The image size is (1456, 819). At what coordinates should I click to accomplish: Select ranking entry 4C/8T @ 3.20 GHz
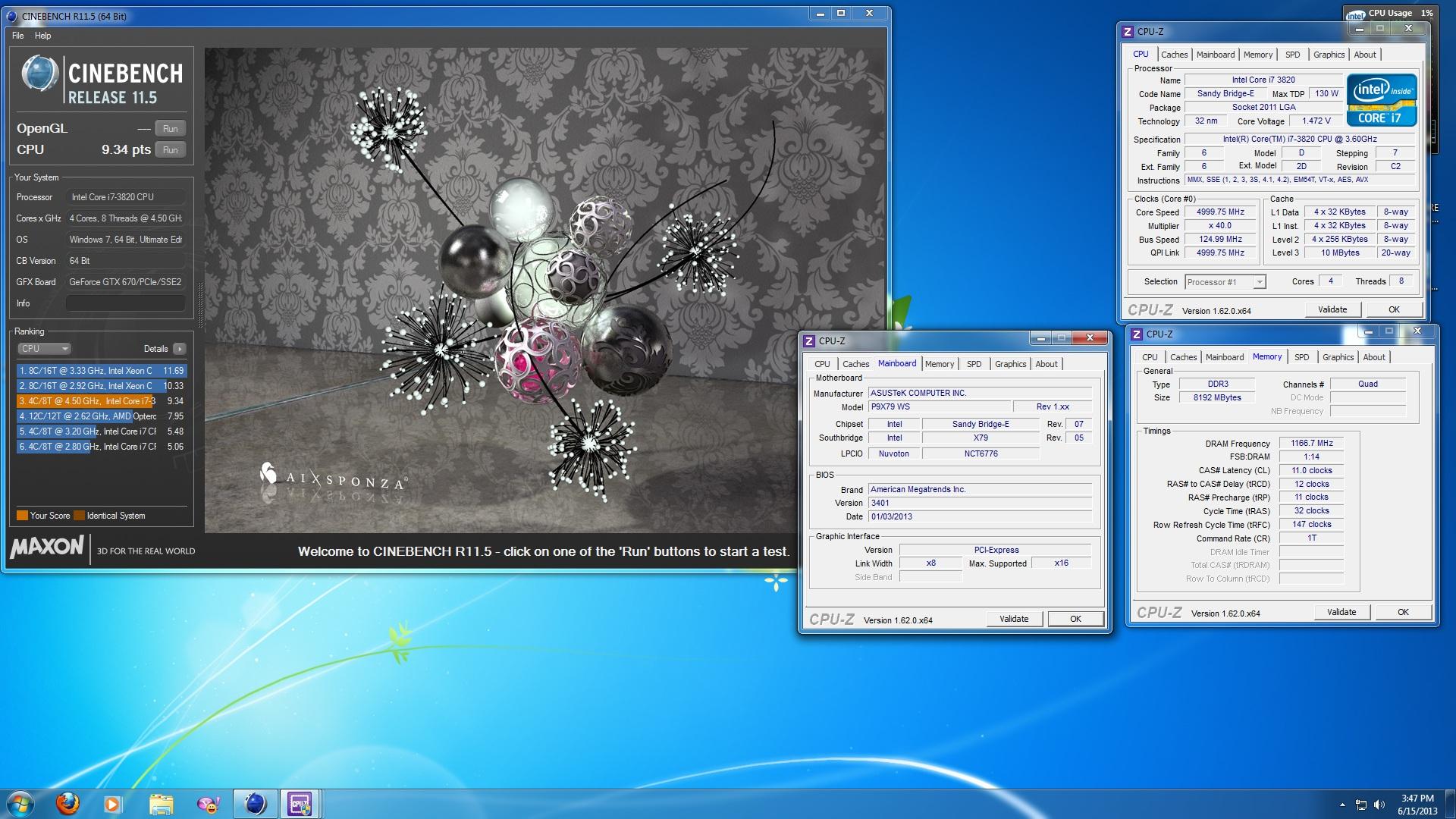pyautogui.click(x=102, y=431)
